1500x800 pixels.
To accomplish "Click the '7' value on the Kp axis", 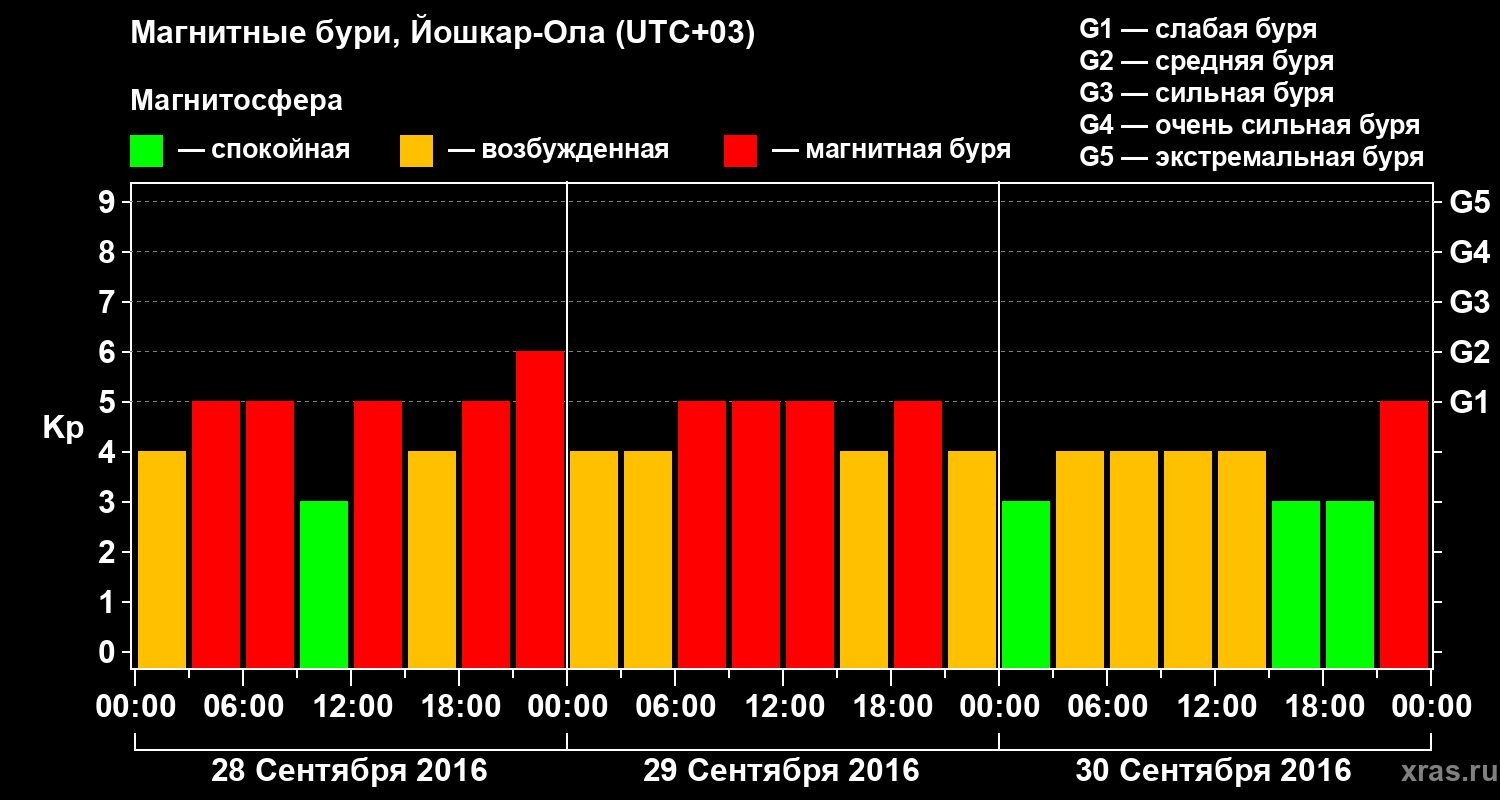I will pos(109,302).
